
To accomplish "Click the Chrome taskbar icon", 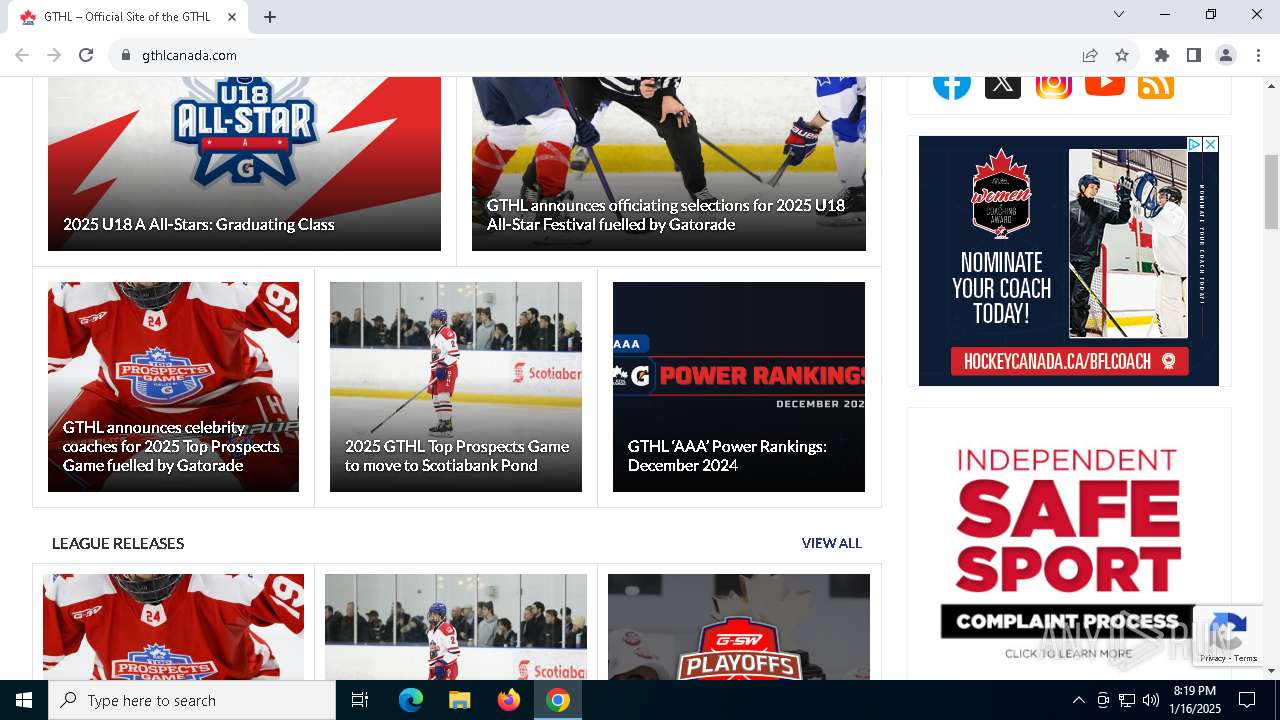I will pyautogui.click(x=558, y=700).
